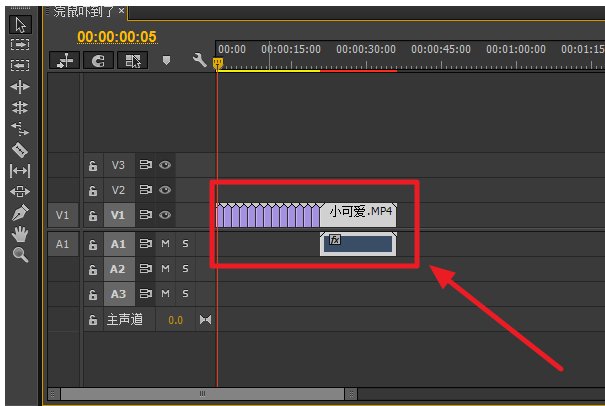Image resolution: width=605 pixels, height=406 pixels.
Task: Toggle lock on track A2
Action: pyautogui.click(x=93, y=269)
